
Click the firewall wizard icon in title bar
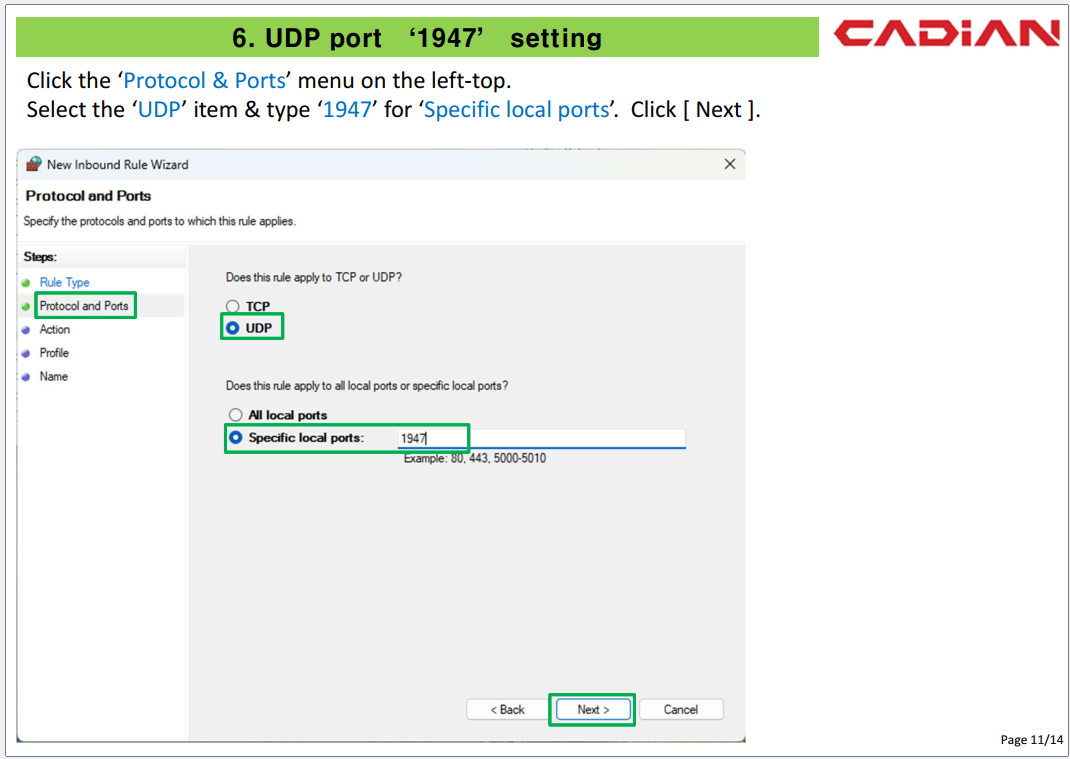(x=34, y=164)
